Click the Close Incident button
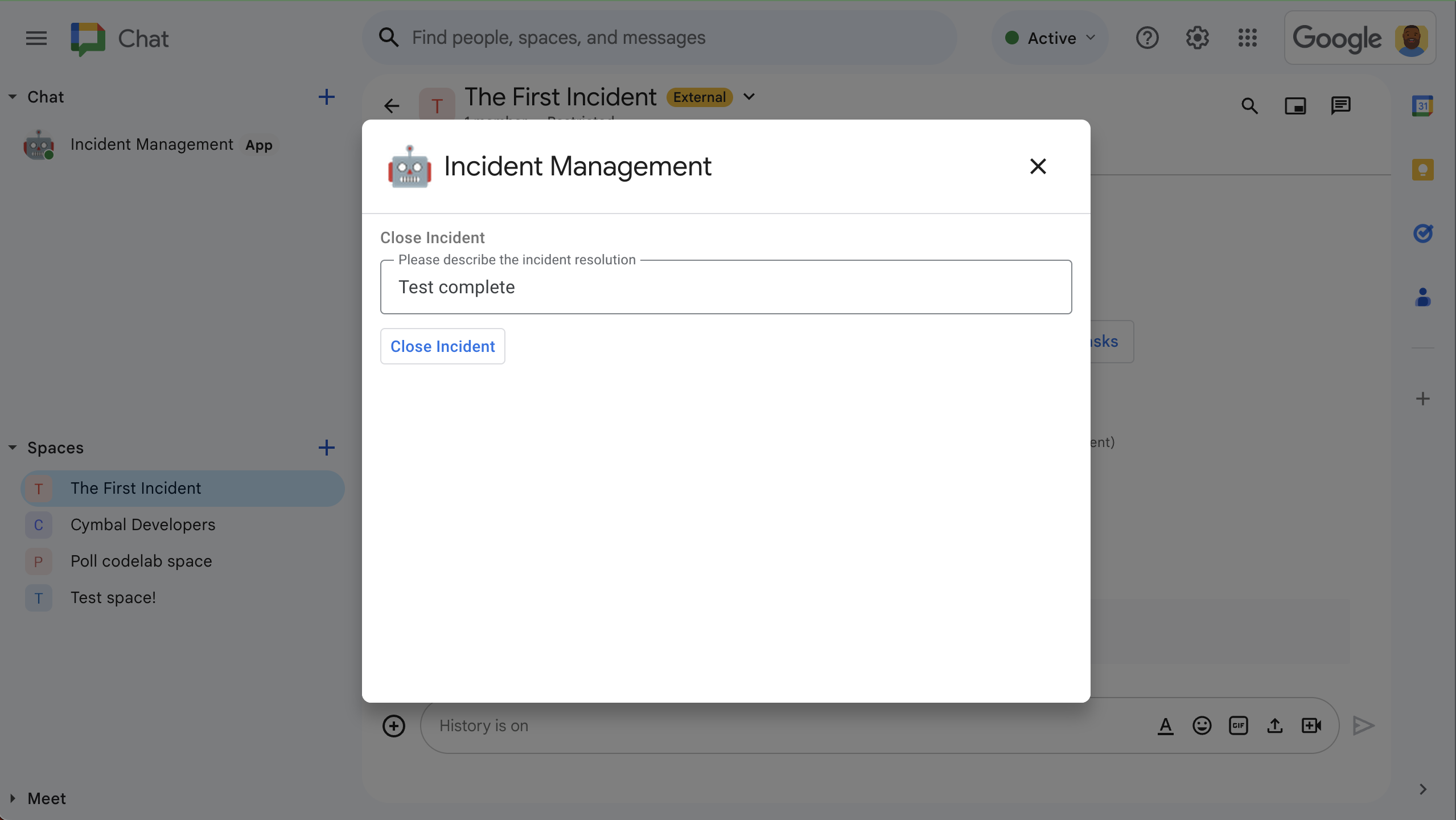The height and width of the screenshot is (820, 1456). pyautogui.click(x=442, y=345)
